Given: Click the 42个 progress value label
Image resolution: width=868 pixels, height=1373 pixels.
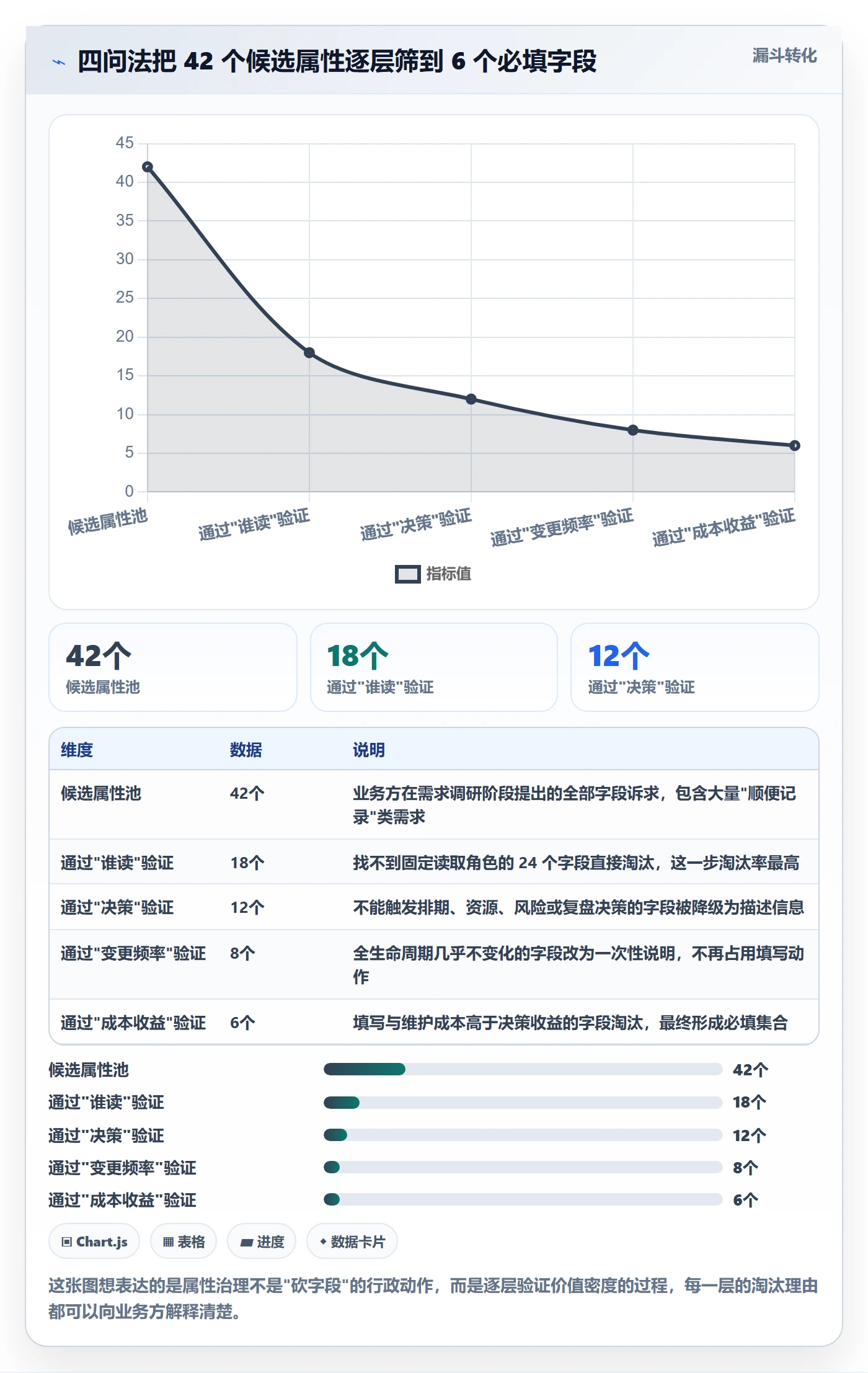Looking at the screenshot, I should click(751, 1070).
